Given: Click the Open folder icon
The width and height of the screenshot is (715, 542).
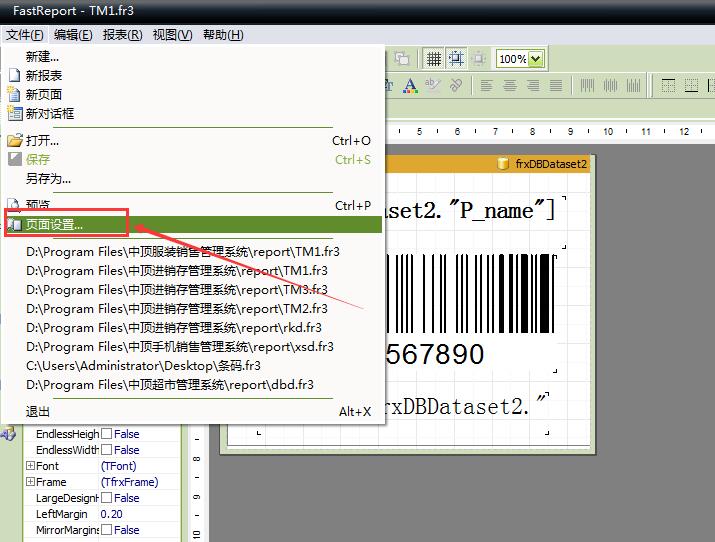Looking at the screenshot, I should click(x=15, y=140).
